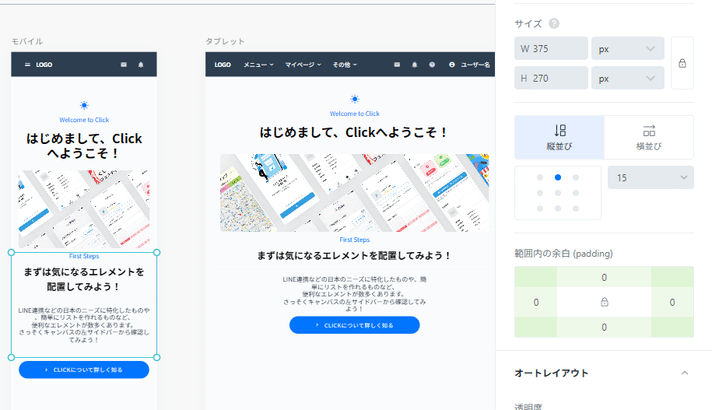This screenshot has height=410, width=712.
Task: Collapse the オートレイアウト section
Action: coord(684,373)
